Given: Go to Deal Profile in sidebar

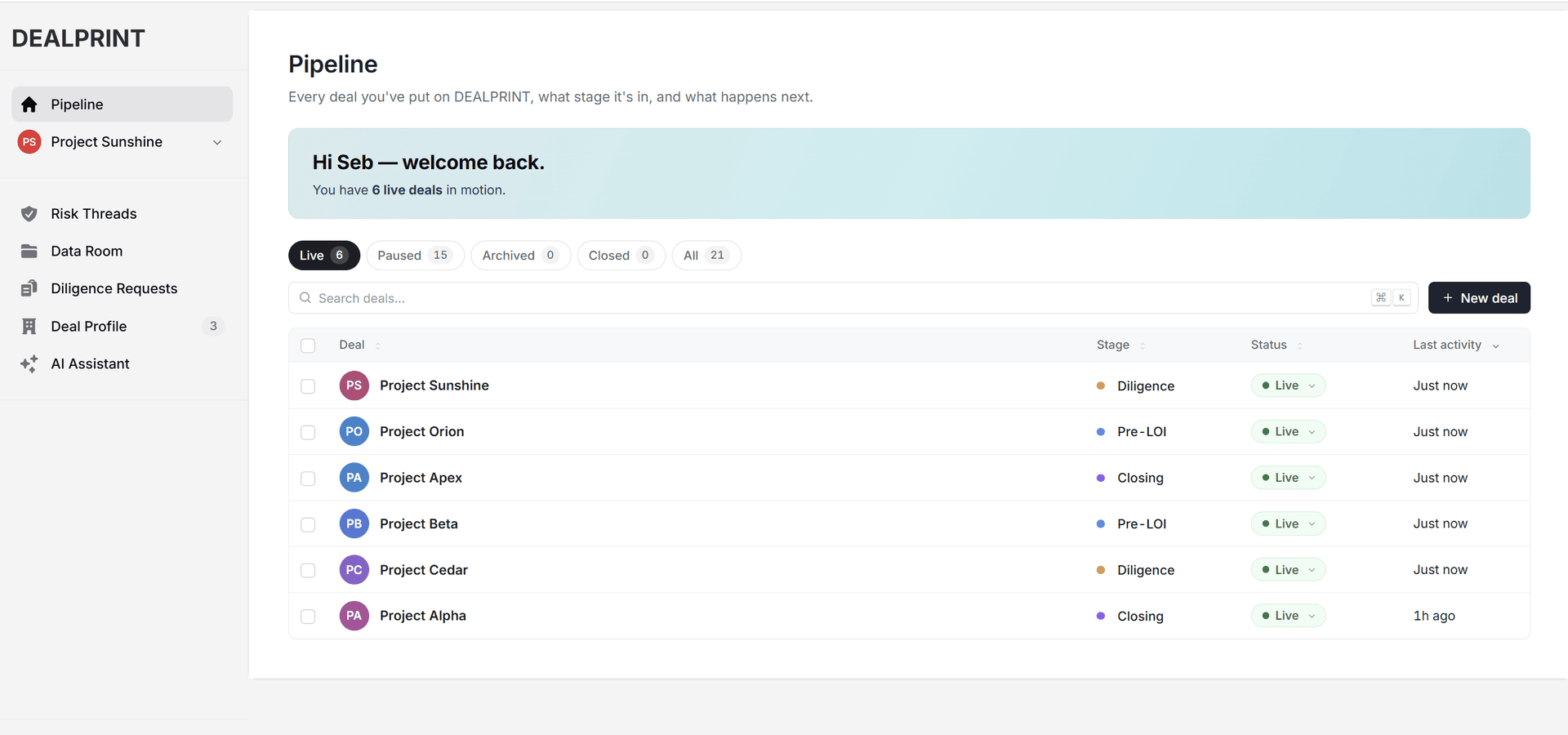Looking at the screenshot, I should pos(122,327).
